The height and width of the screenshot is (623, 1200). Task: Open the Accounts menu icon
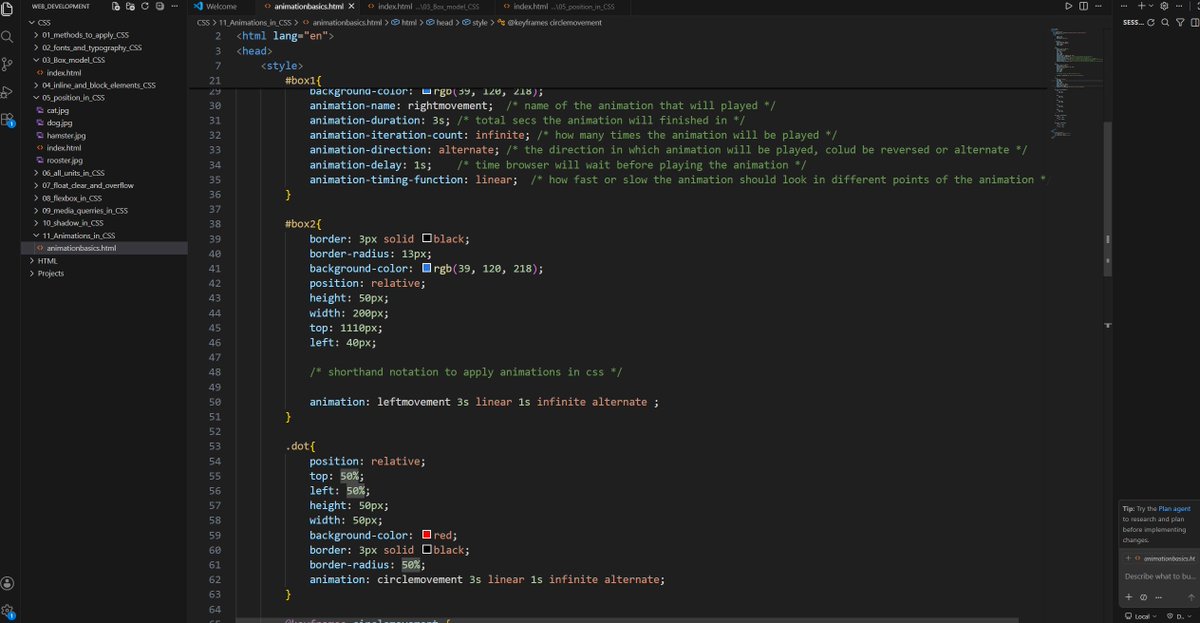coord(7,583)
